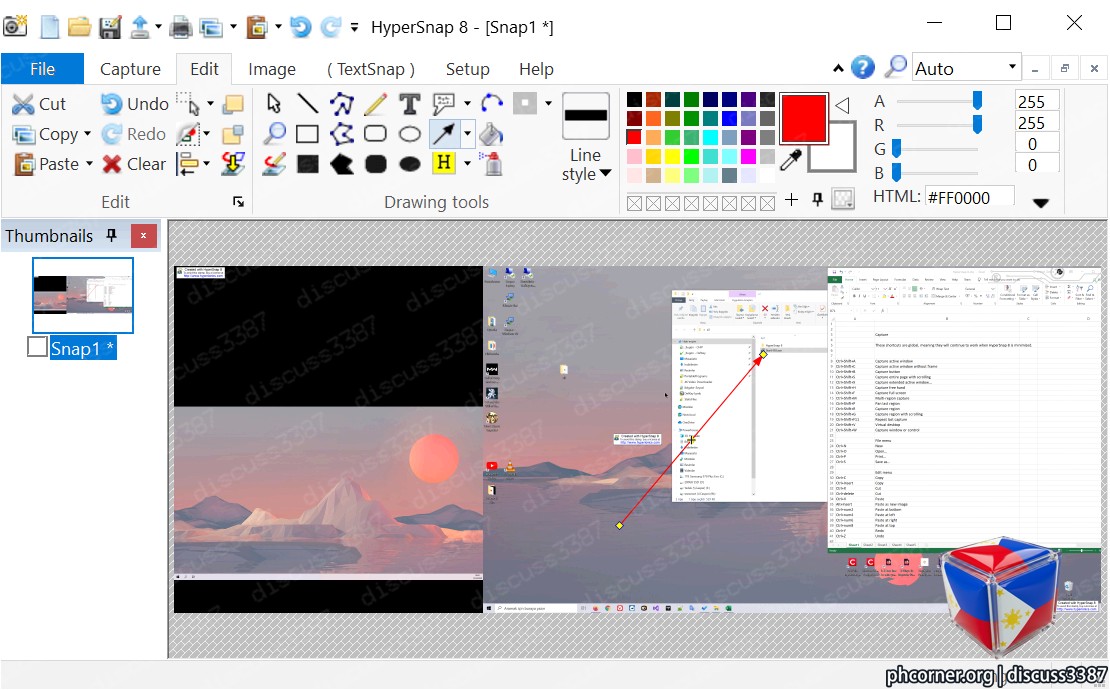Click the Upload icon in quick access toolbar

(139, 27)
